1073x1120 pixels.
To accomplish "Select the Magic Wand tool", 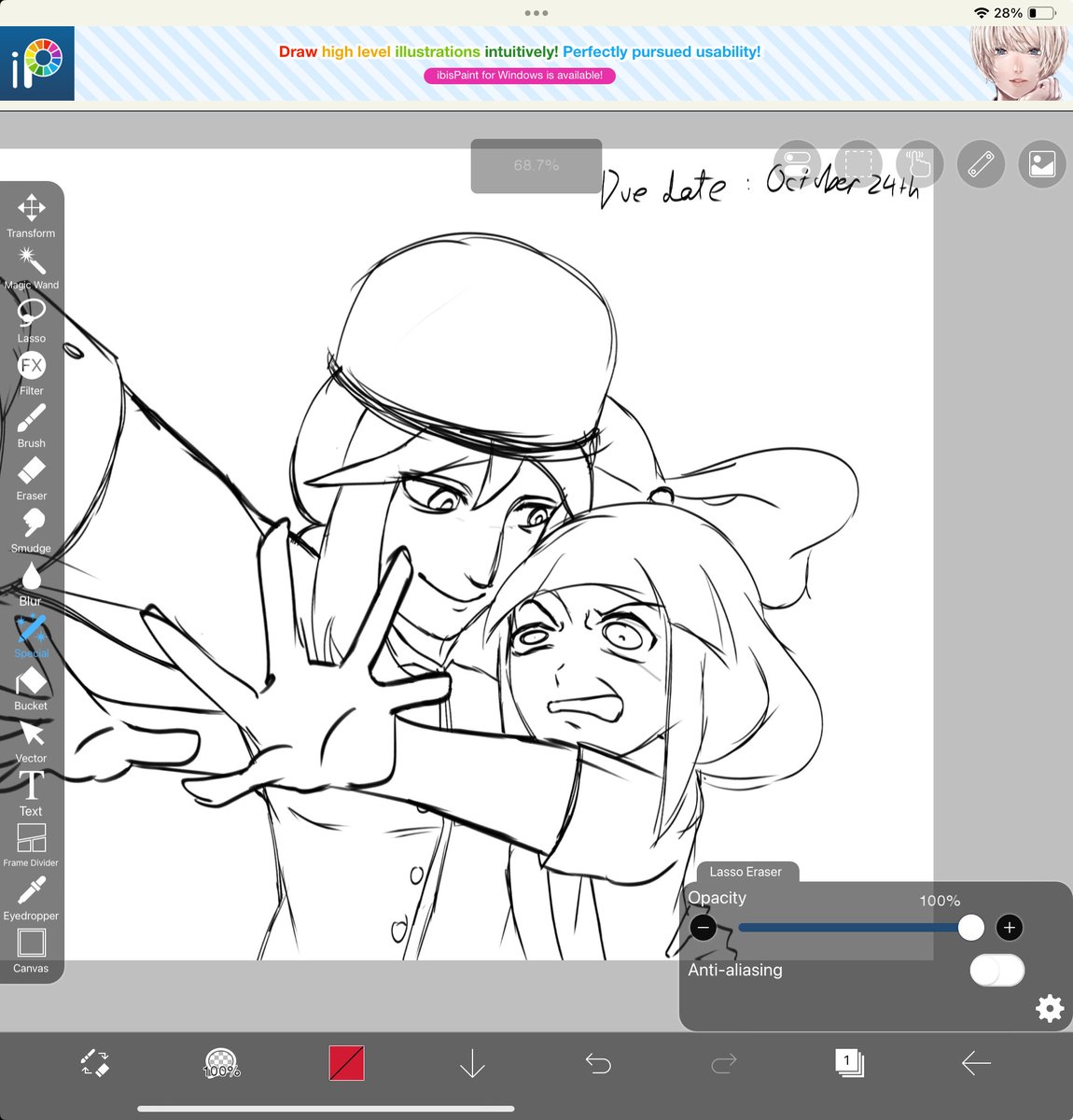I will [31, 269].
